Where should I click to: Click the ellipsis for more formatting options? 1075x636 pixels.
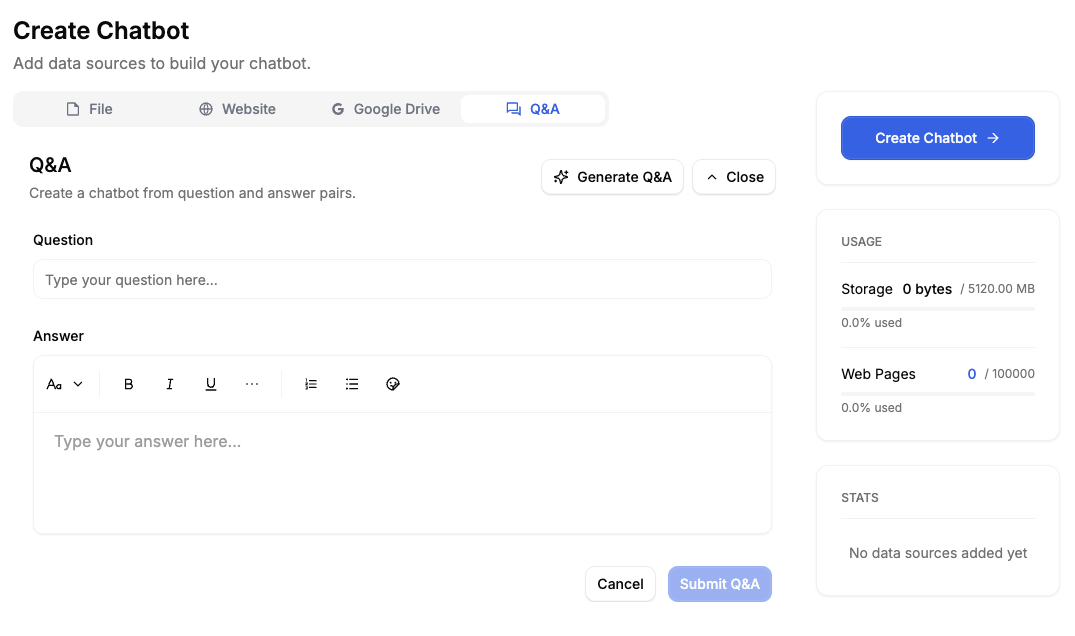(x=251, y=383)
